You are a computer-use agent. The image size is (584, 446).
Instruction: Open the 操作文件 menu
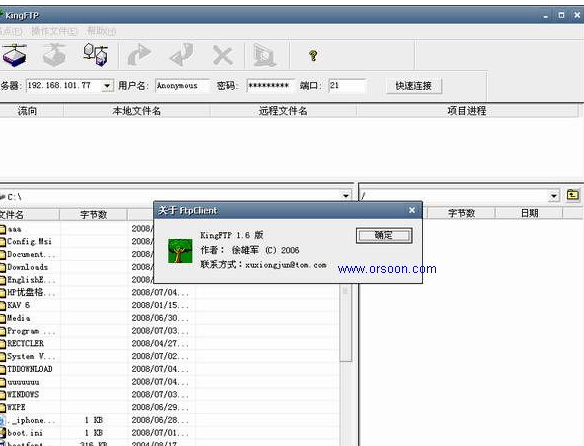pyautogui.click(x=54, y=31)
